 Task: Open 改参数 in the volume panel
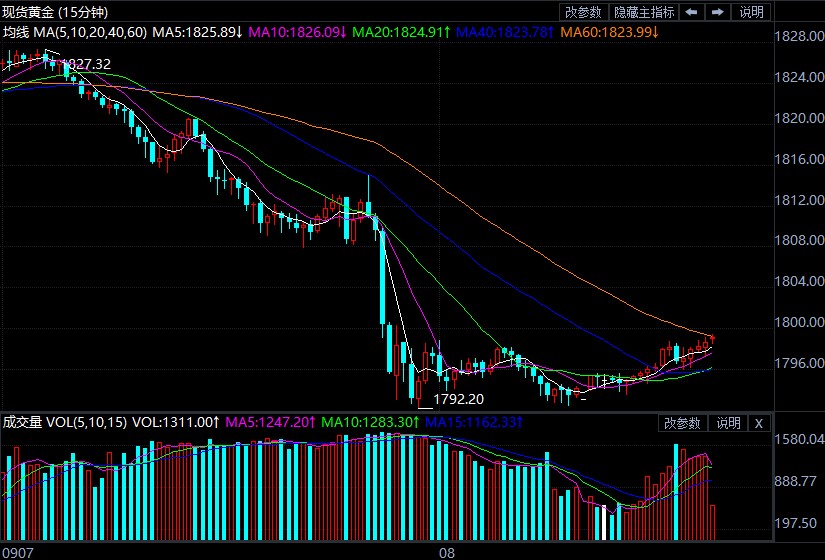pos(683,423)
